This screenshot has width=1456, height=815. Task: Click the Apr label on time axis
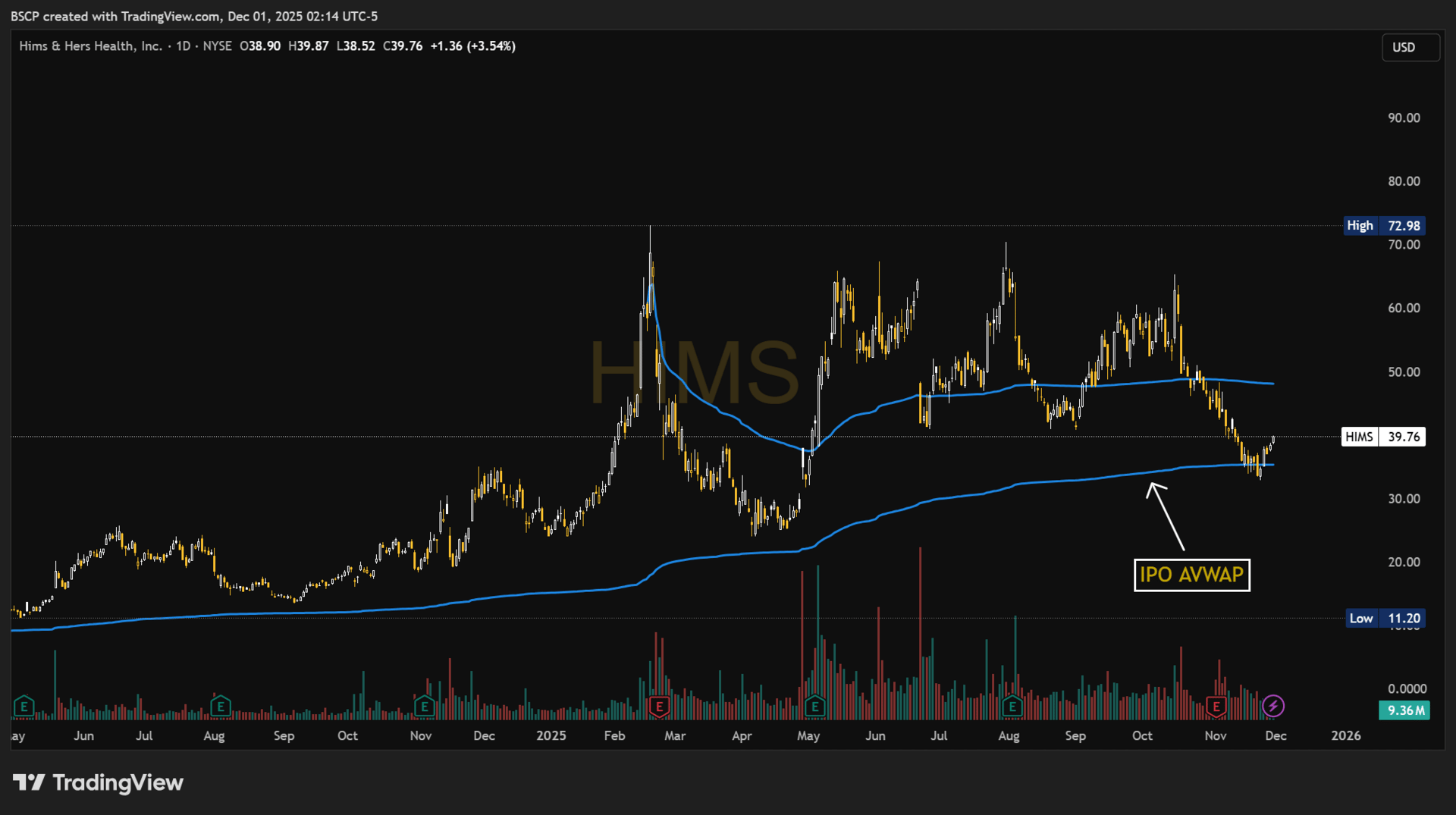pos(742,736)
